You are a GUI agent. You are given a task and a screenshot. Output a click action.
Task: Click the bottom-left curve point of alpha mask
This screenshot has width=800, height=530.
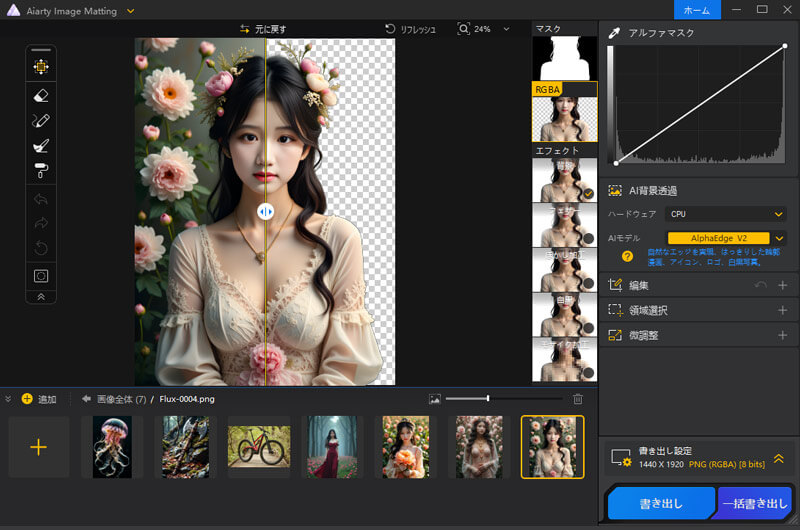point(616,163)
